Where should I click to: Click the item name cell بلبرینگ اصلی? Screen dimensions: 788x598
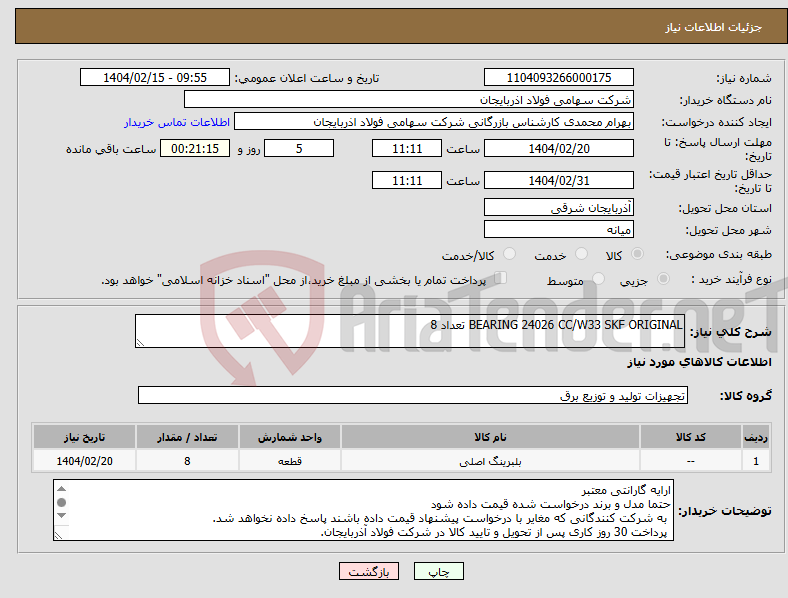(x=490, y=461)
